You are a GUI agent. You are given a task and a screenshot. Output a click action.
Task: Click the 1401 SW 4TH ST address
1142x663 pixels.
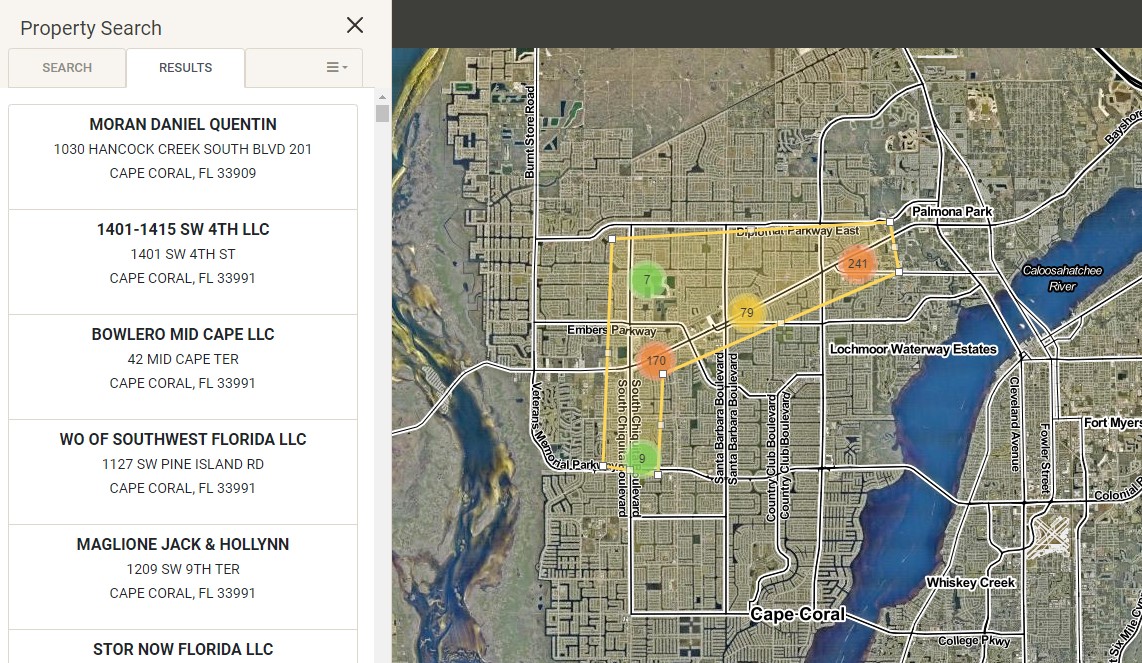[x=183, y=254]
